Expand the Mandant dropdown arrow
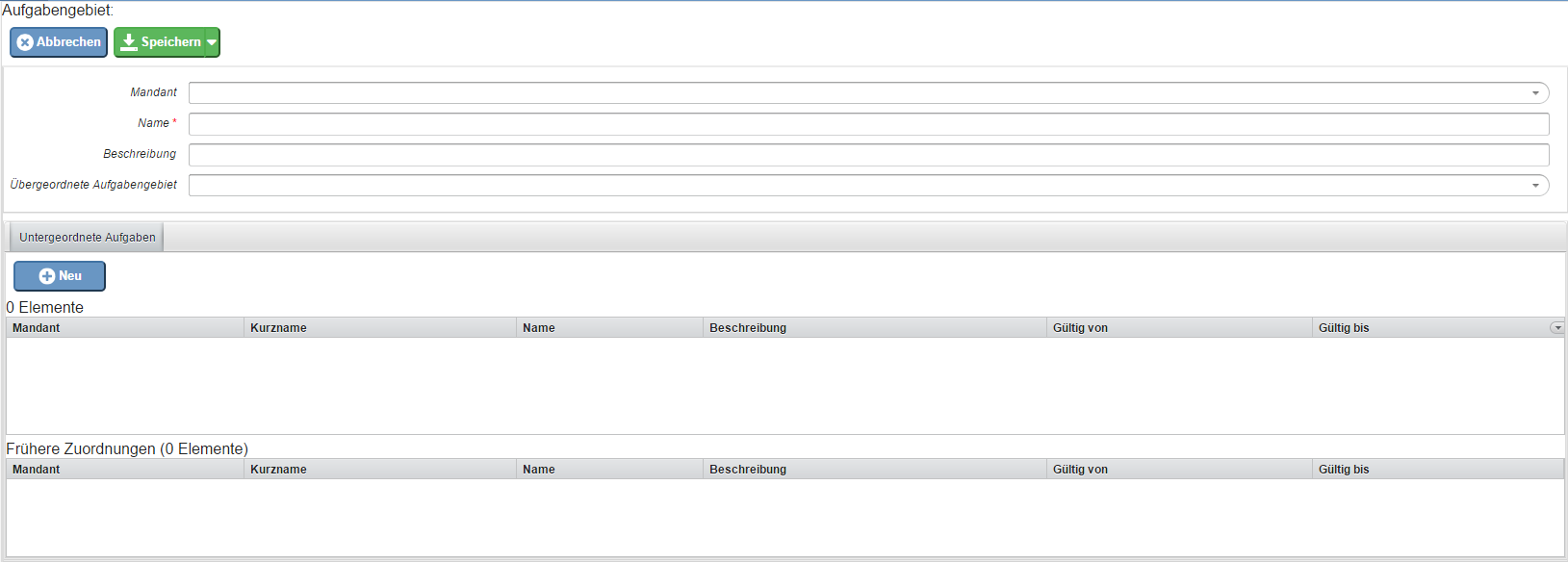The height and width of the screenshot is (562, 1568). tap(1535, 93)
